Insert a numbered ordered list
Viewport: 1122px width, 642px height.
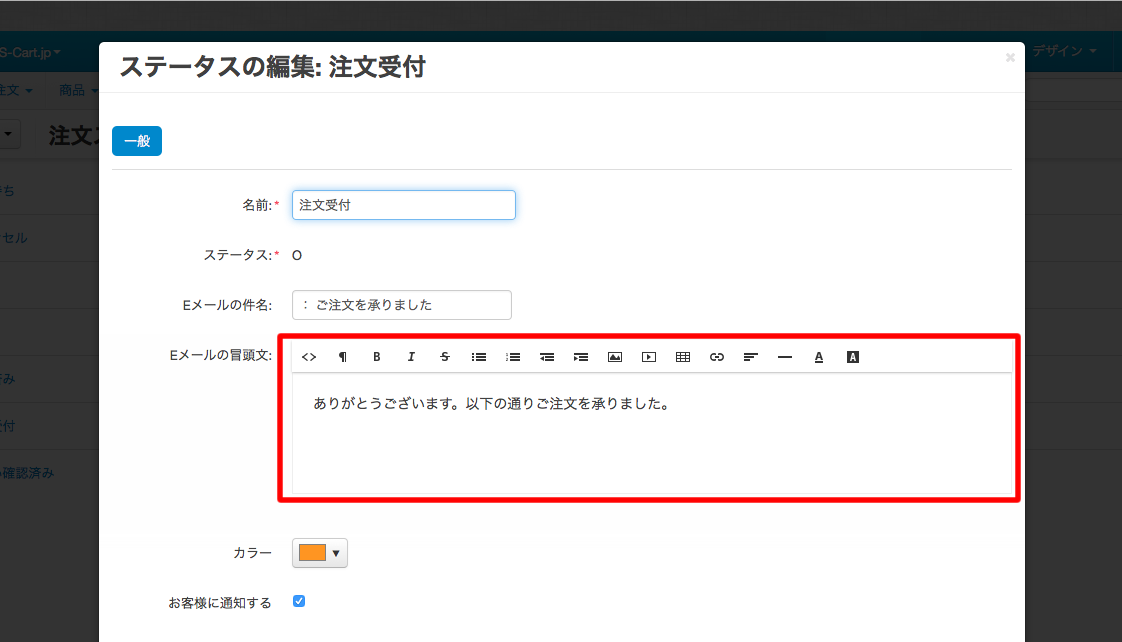513,357
